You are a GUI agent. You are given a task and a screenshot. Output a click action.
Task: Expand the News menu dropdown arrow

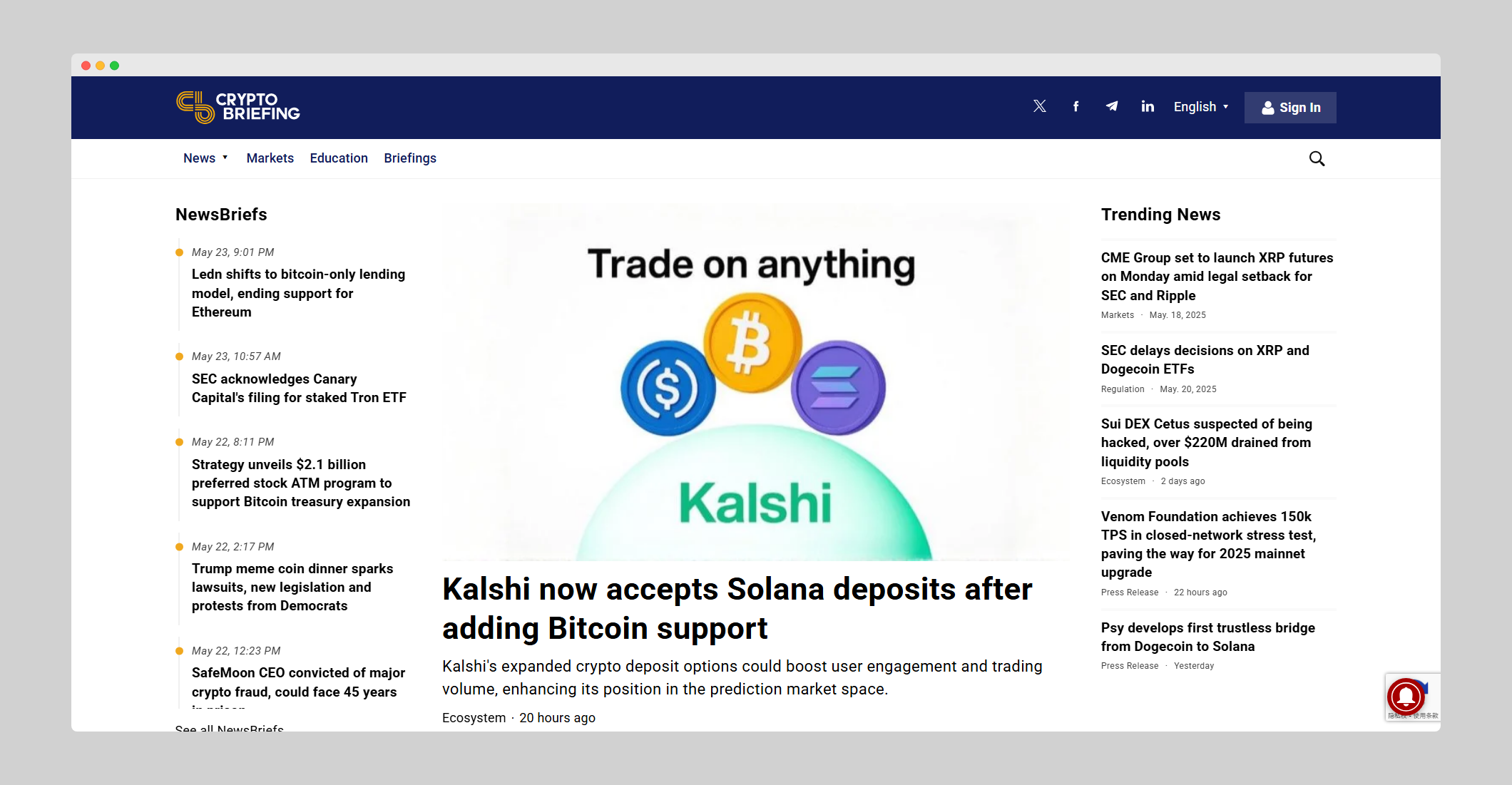click(x=225, y=158)
